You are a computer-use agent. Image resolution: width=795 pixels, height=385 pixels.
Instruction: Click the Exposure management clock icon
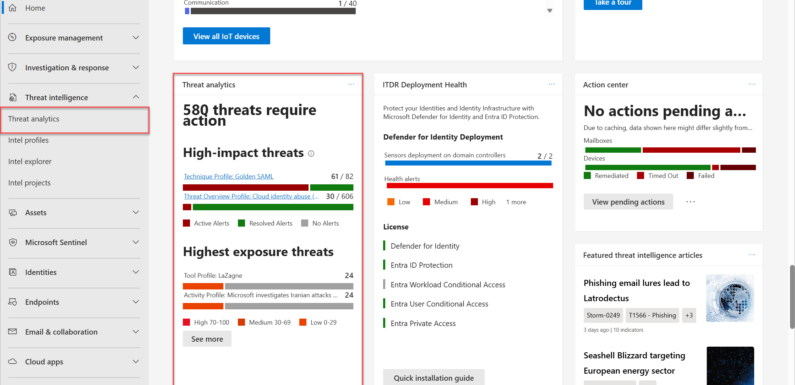coord(13,38)
